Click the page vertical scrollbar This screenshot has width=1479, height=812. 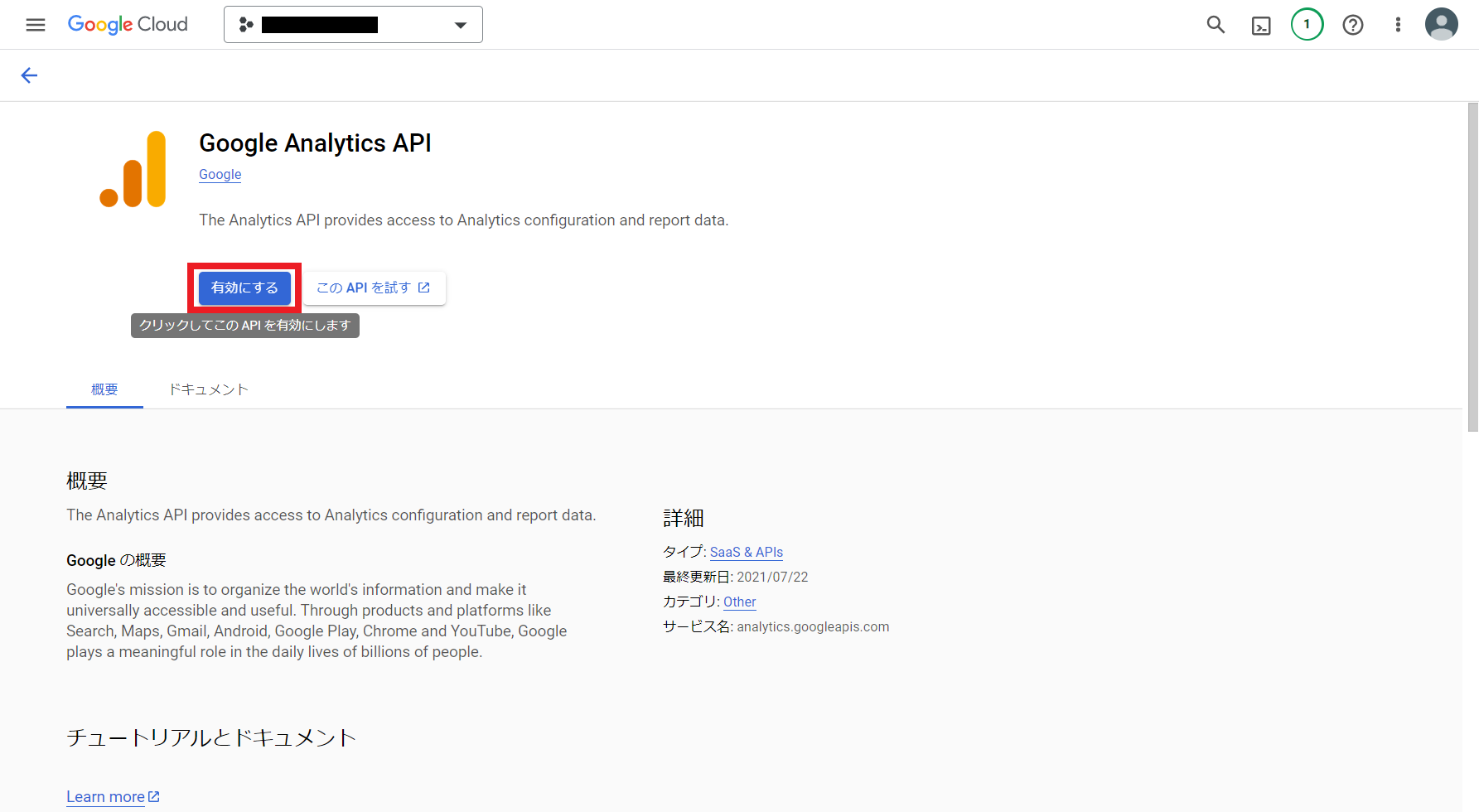click(1472, 267)
